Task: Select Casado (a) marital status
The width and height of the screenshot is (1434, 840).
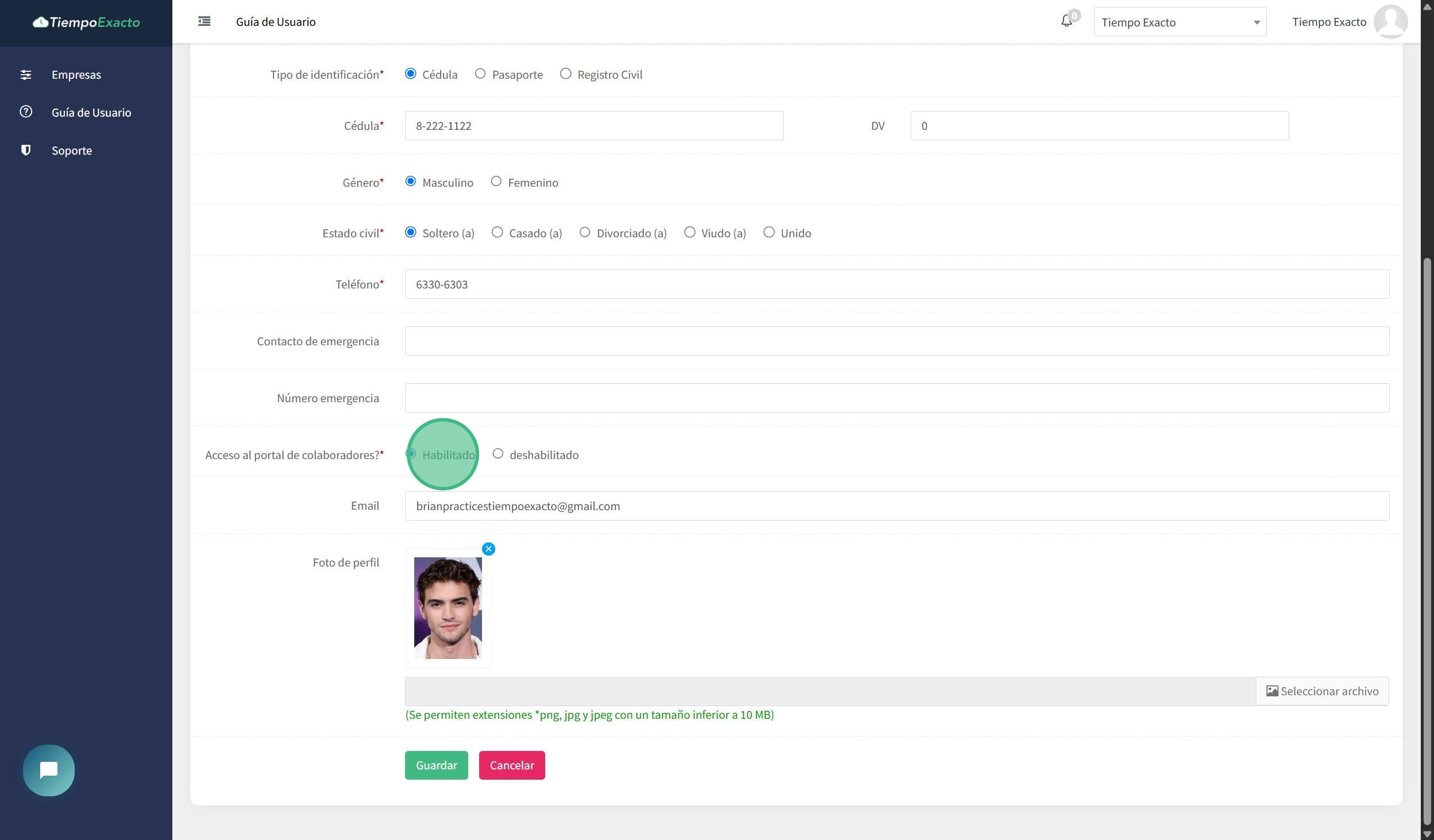Action: click(x=498, y=232)
